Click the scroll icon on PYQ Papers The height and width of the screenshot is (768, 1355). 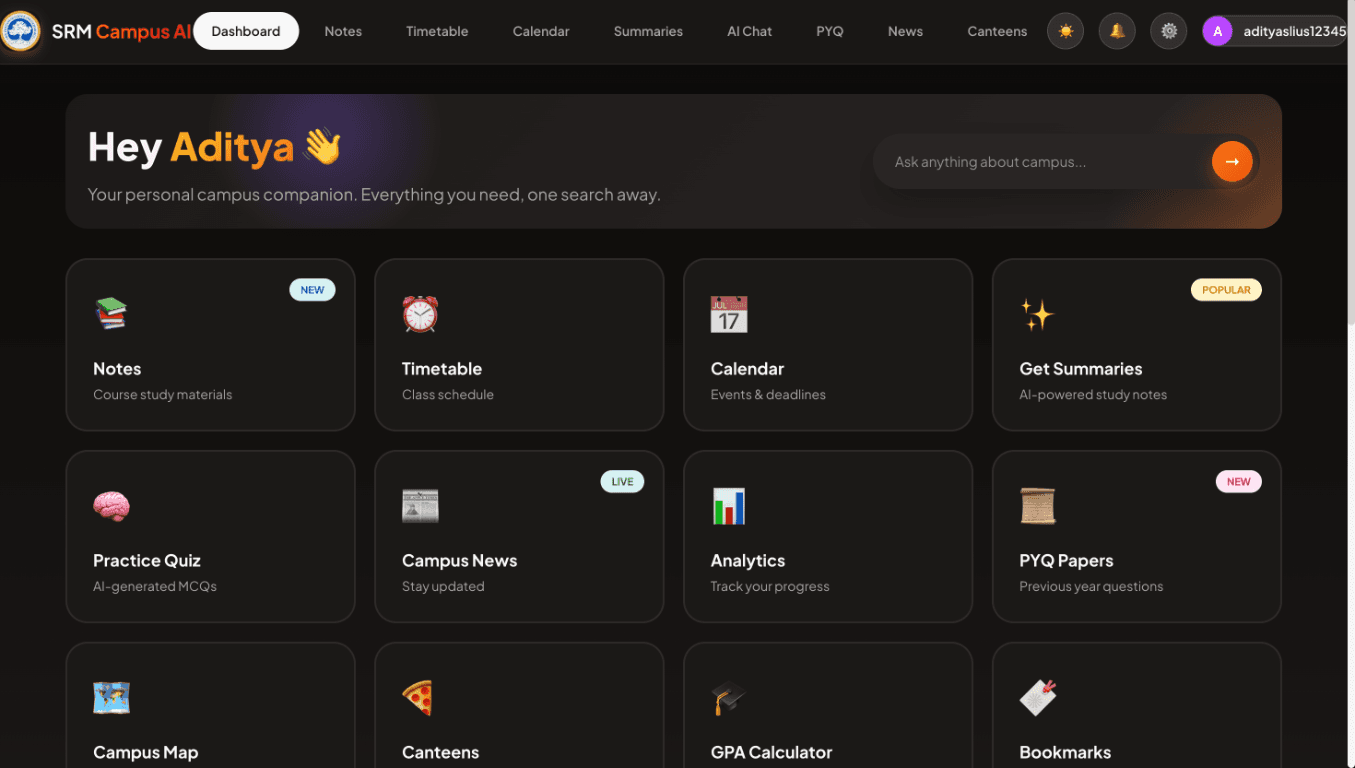click(1037, 506)
